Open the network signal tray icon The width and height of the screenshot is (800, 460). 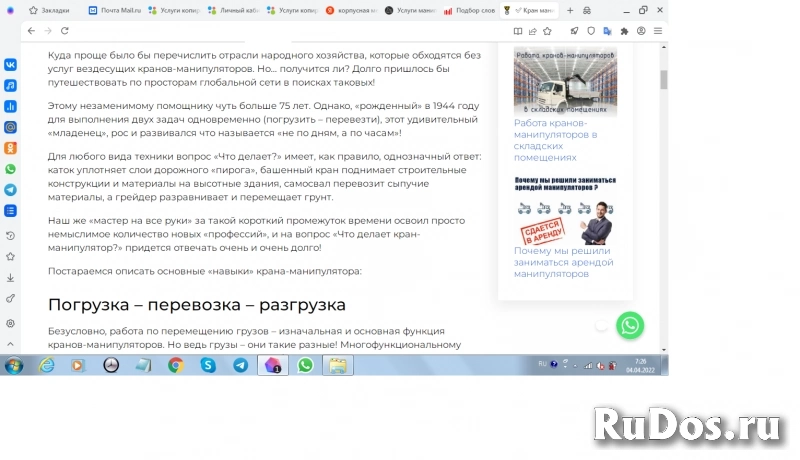pyautogui.click(x=589, y=366)
